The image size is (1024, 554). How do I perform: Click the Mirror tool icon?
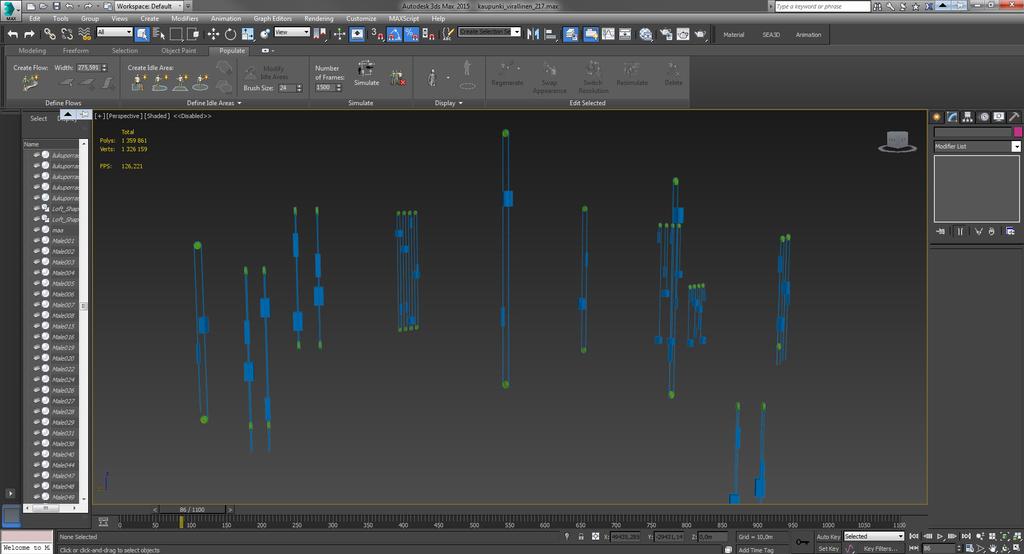[533, 34]
